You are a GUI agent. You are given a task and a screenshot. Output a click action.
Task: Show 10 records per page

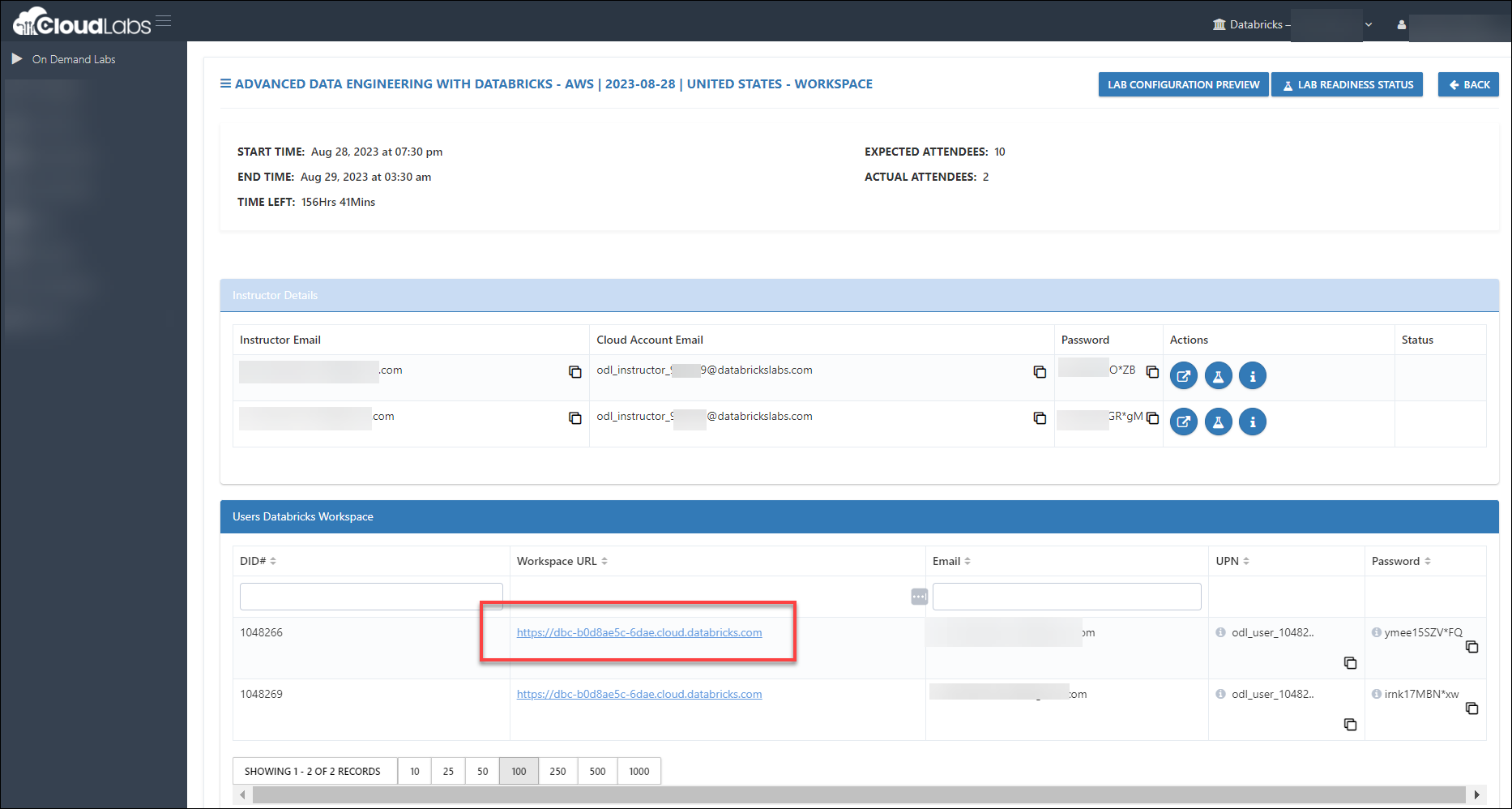click(x=415, y=771)
